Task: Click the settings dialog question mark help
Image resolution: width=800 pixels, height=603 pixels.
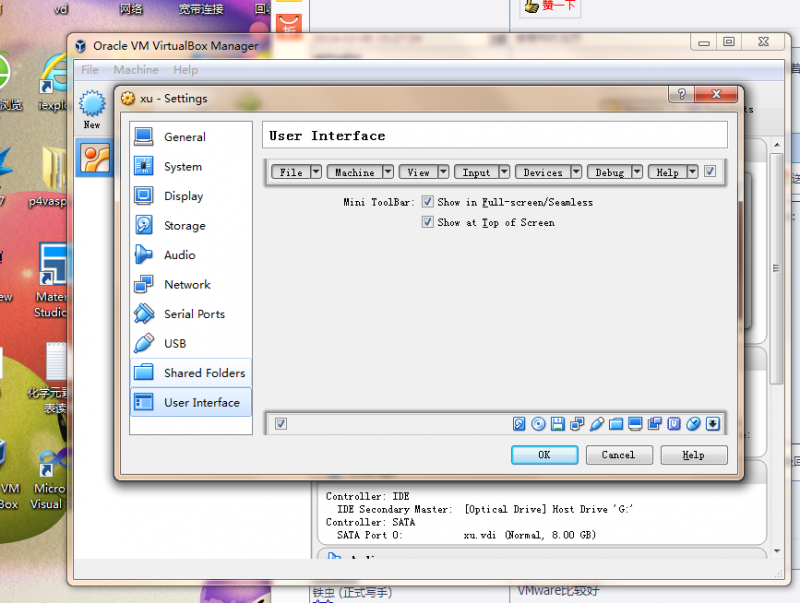Action: [x=681, y=94]
